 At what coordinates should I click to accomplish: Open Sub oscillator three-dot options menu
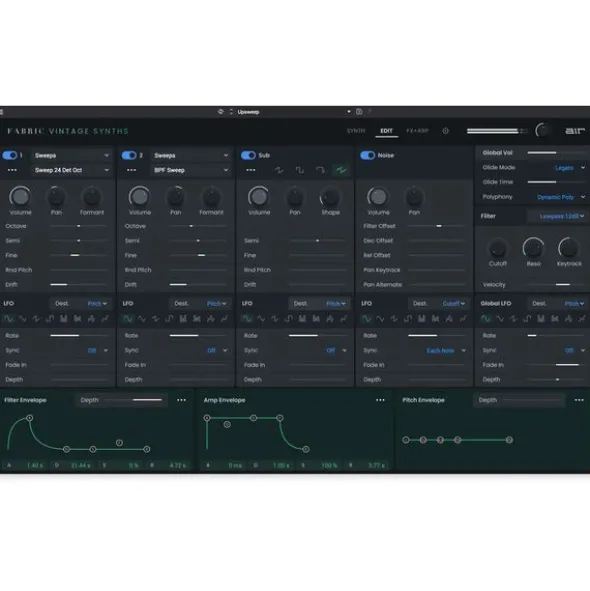coord(251,170)
